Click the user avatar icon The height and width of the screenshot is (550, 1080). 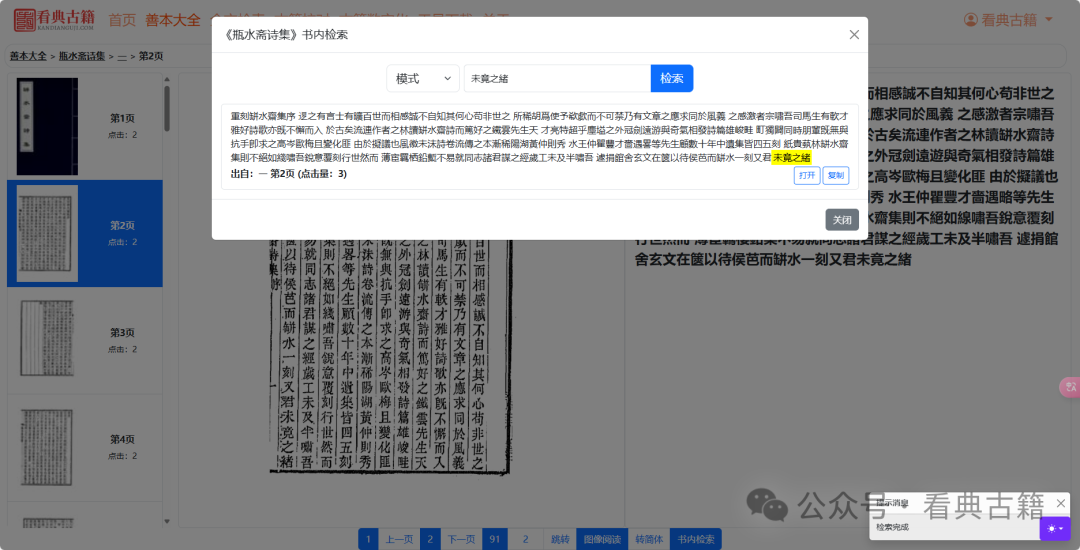point(970,20)
